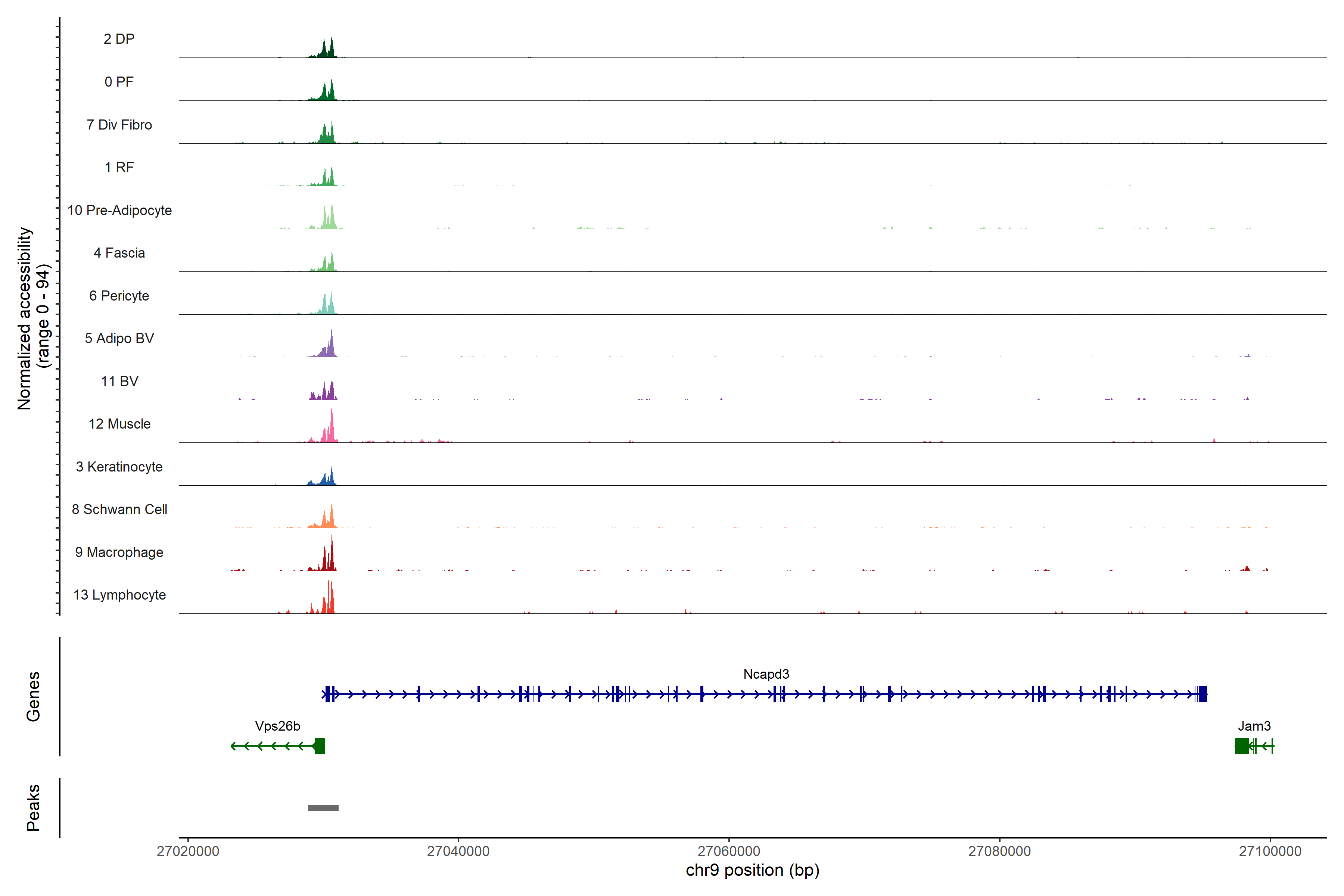This screenshot has height=896, width=1344.
Task: Click the green Jam3 exon block
Action: pos(1241,746)
